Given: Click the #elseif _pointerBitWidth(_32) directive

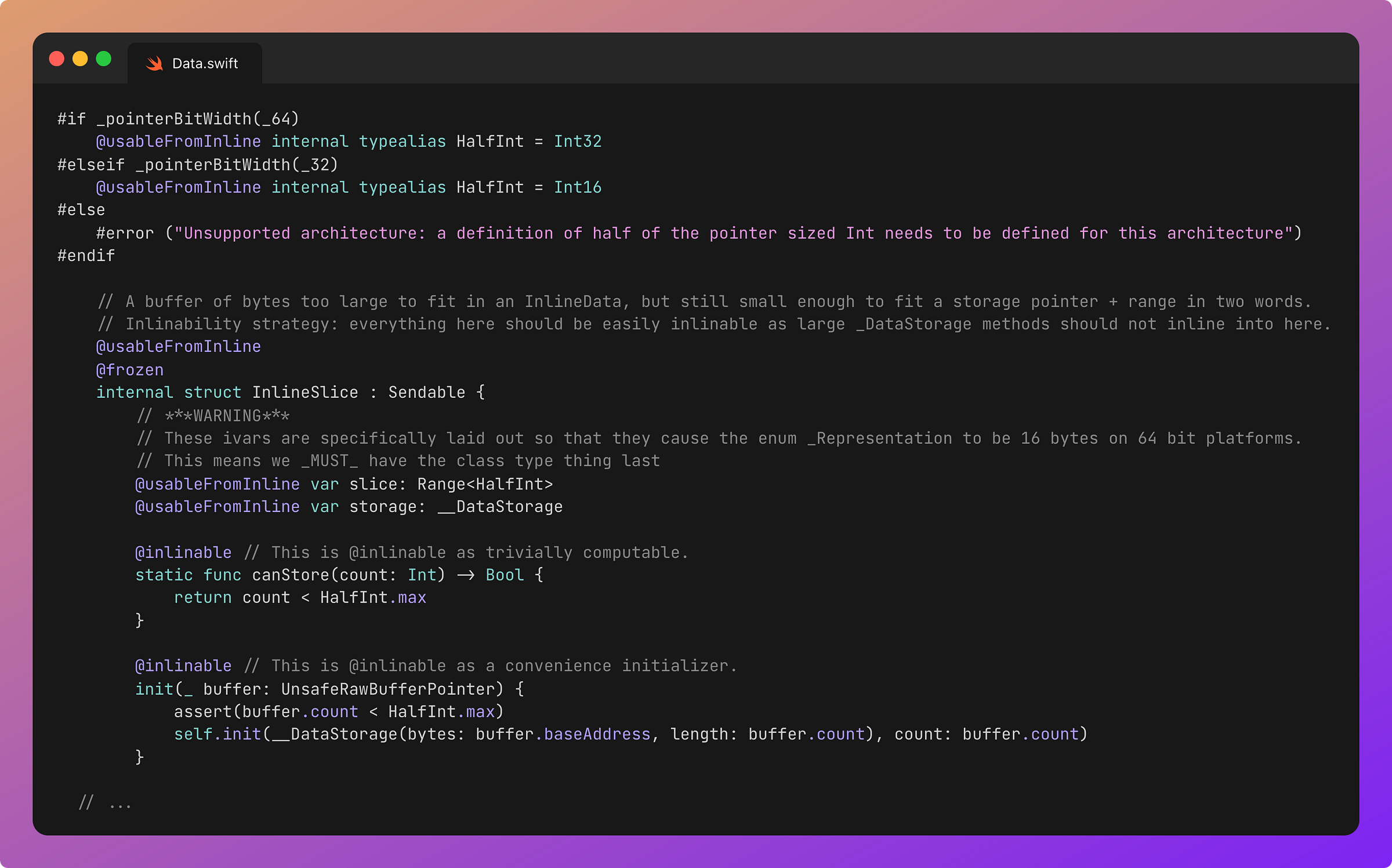Looking at the screenshot, I should click(197, 165).
